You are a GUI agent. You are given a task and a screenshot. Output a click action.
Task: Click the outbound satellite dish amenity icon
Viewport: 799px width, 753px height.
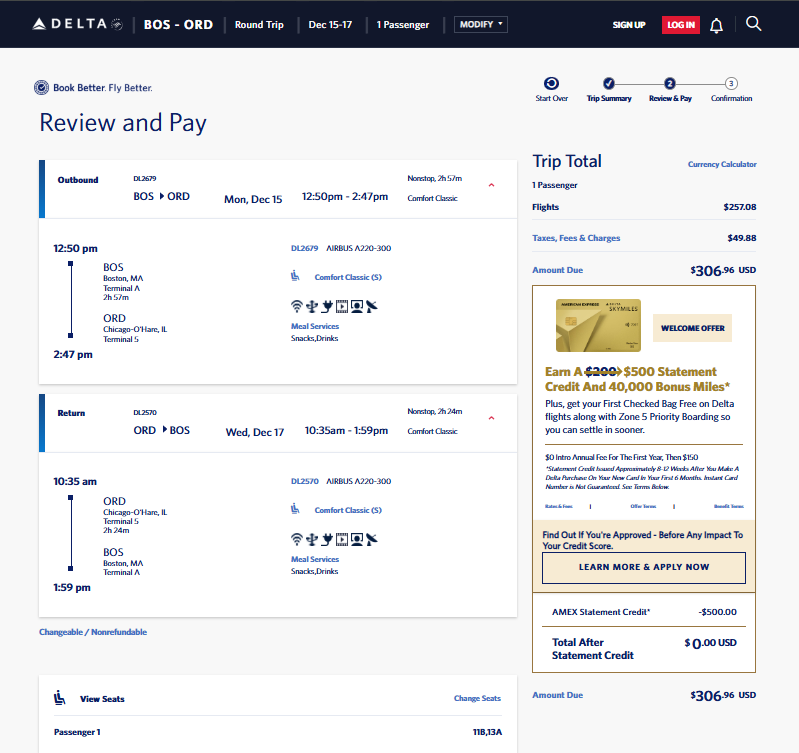coord(372,306)
